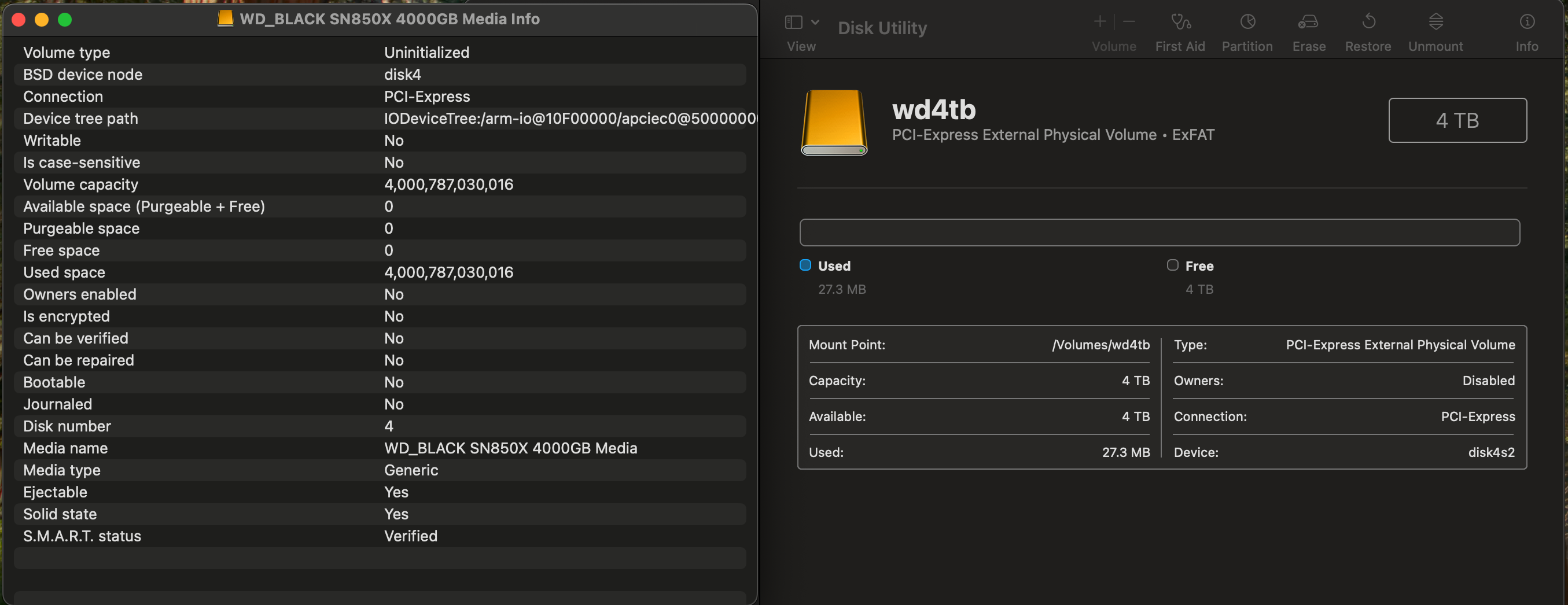The image size is (1568, 605).
Task: Minimize the Media Info window
Action: click(42, 20)
